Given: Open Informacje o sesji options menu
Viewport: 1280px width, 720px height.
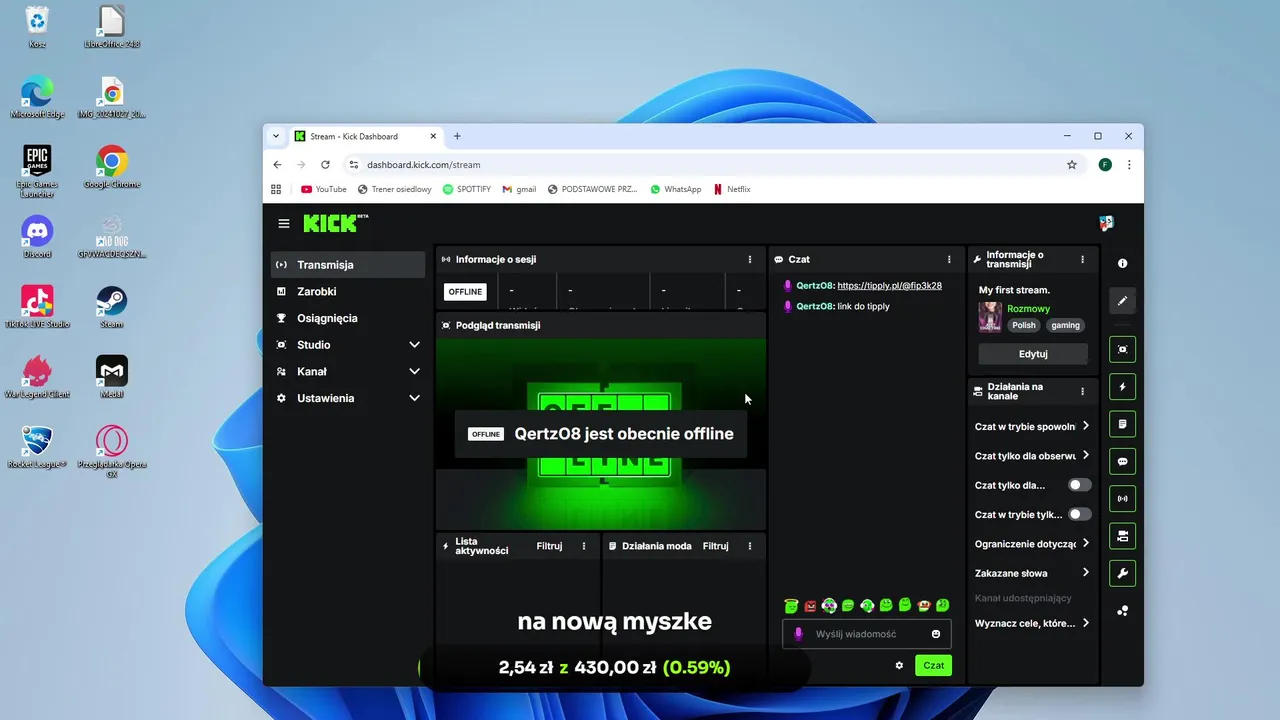Looking at the screenshot, I should 750,259.
